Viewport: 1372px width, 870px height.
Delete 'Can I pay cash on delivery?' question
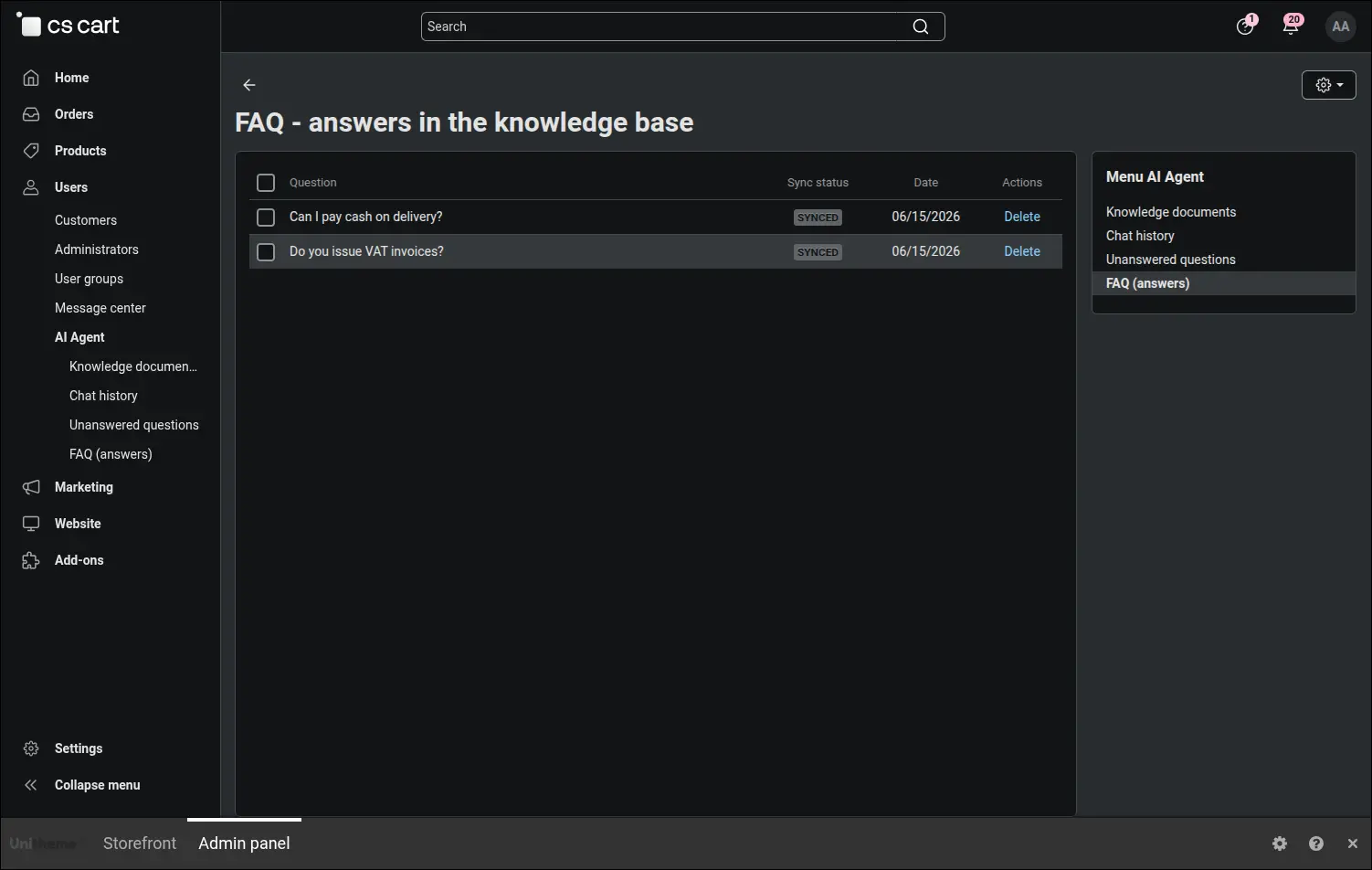pos(1022,217)
